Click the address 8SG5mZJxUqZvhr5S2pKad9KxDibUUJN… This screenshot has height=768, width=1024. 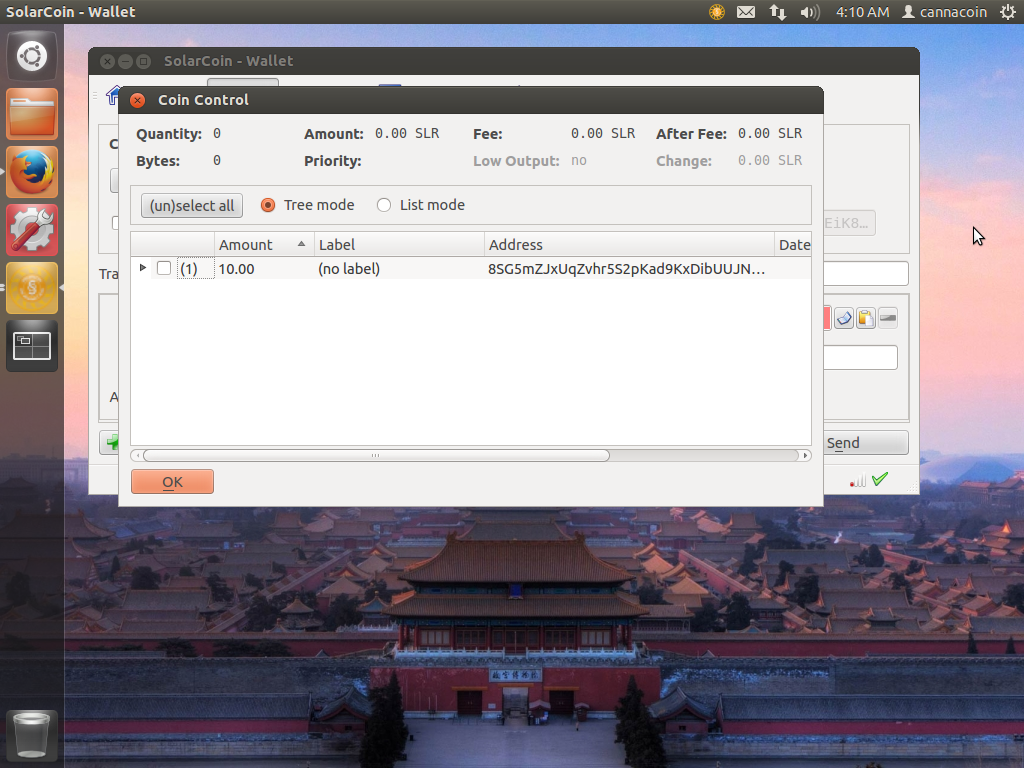626,269
